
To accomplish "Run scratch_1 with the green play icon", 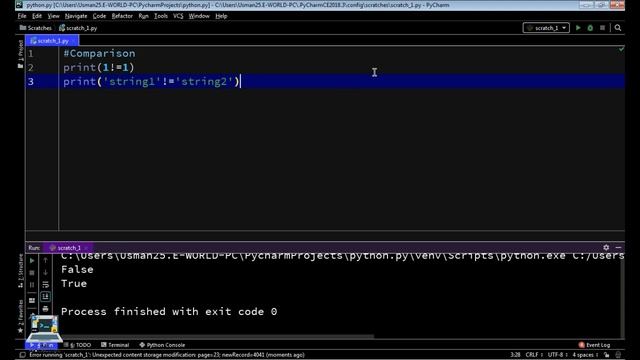I will click(578, 28).
